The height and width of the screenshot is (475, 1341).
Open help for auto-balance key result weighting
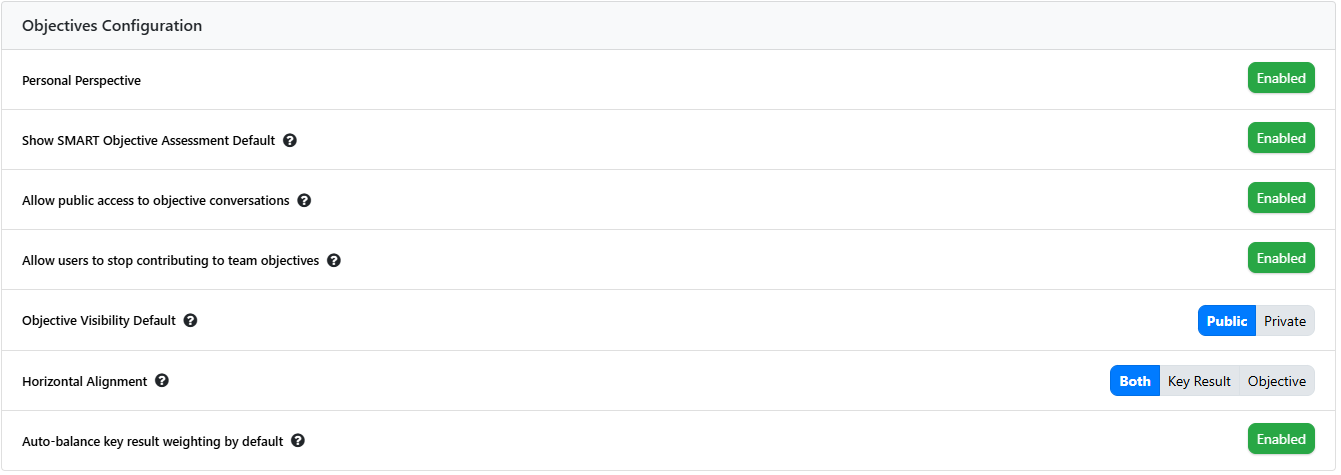298,441
